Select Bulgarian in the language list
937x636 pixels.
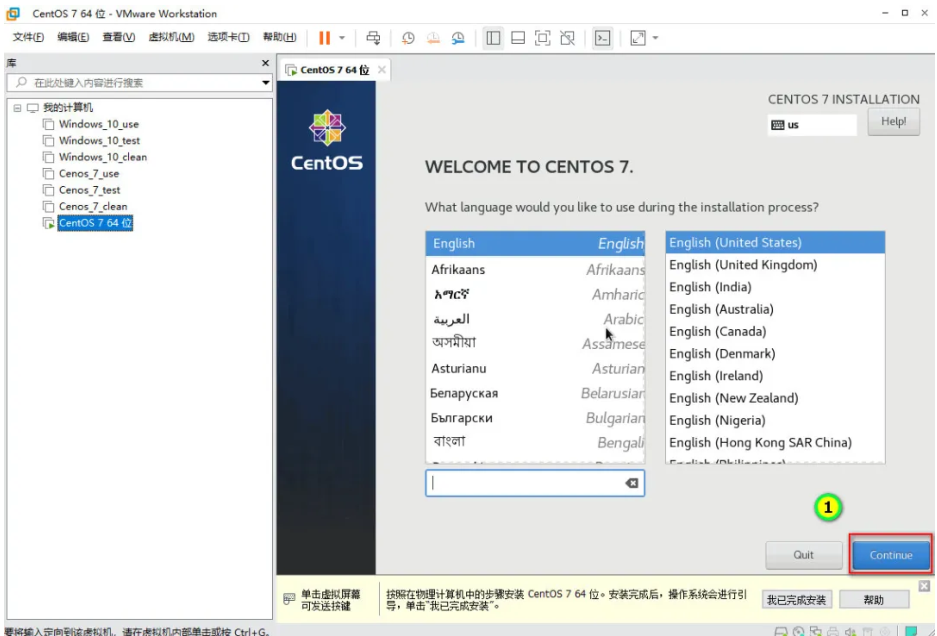[x=535, y=418]
